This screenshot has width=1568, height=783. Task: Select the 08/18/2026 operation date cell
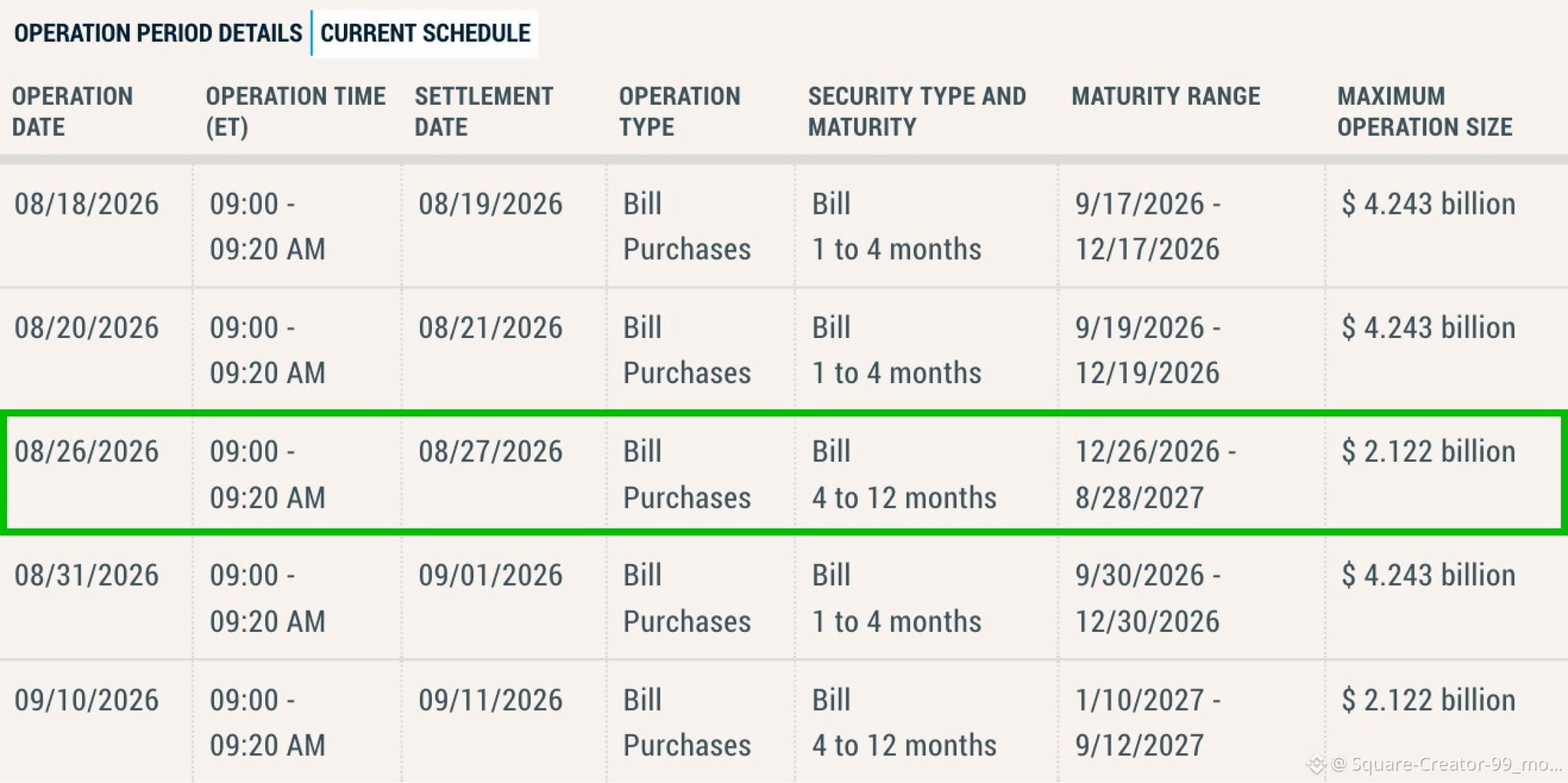(x=87, y=204)
